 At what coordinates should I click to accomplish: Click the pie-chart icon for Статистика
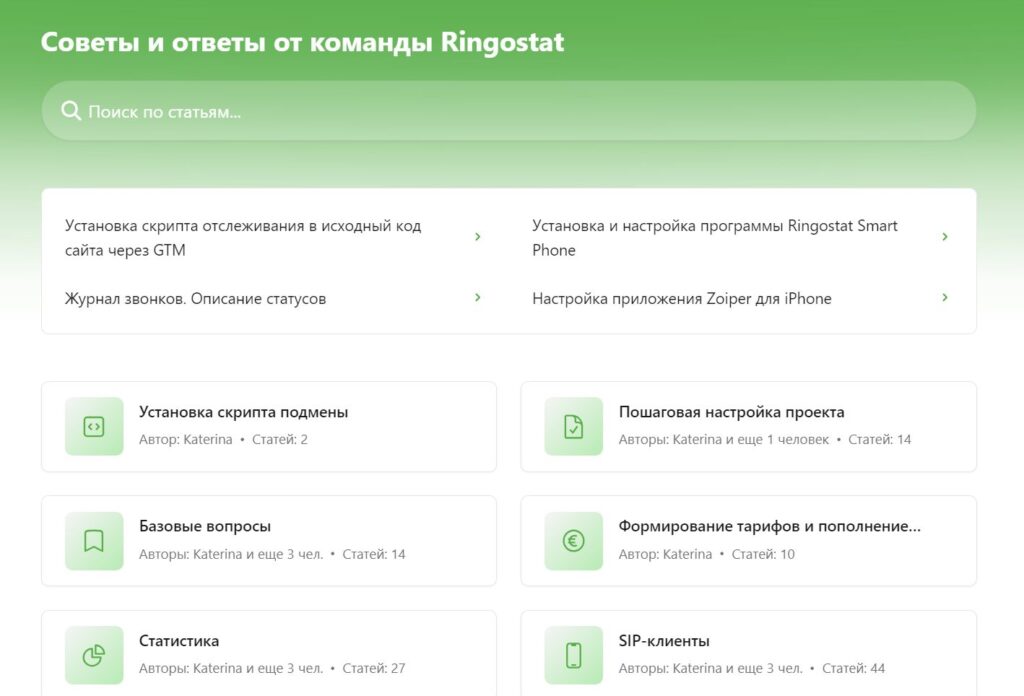coord(94,655)
